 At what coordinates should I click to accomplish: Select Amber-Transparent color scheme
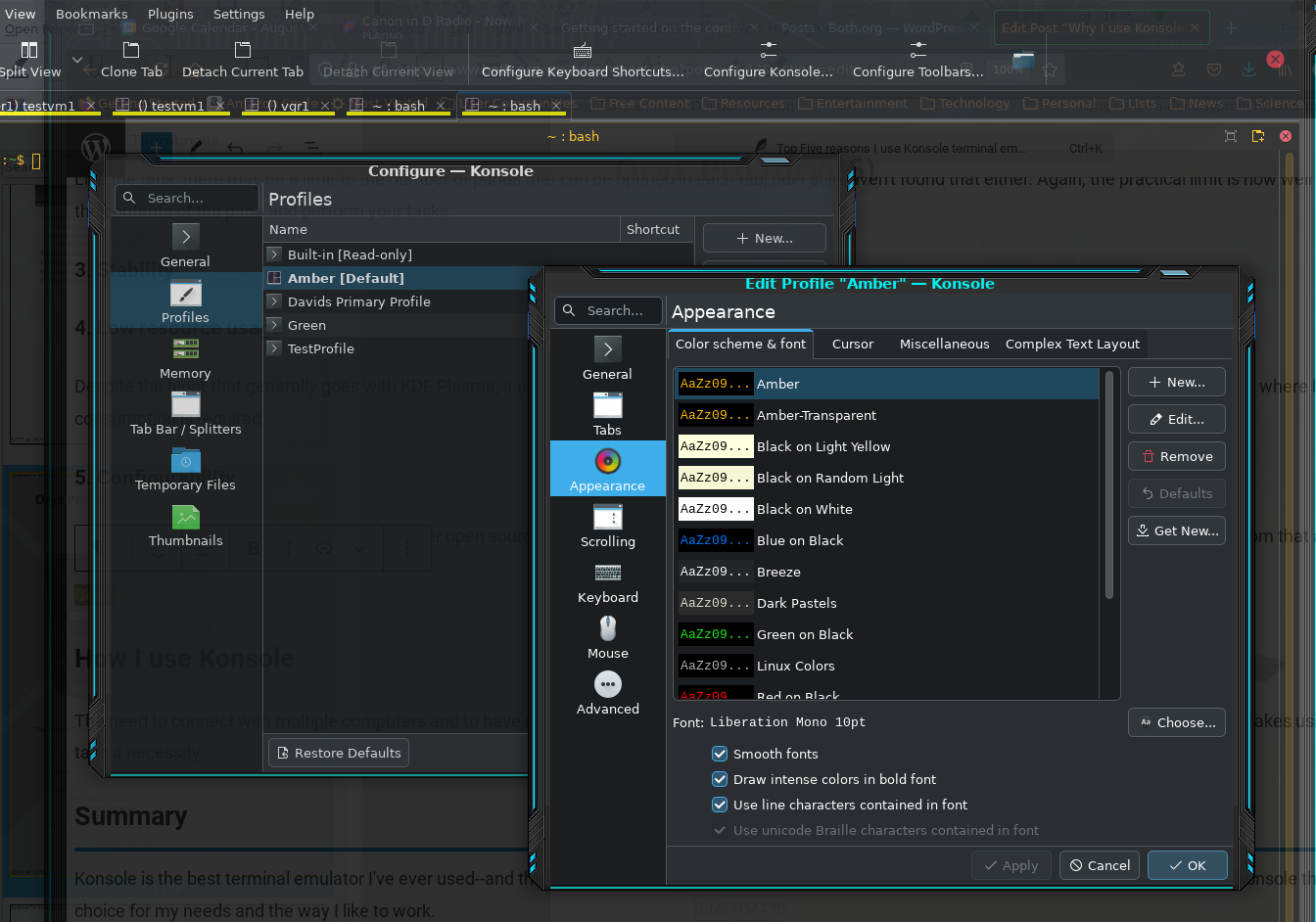pyautogui.click(x=887, y=415)
